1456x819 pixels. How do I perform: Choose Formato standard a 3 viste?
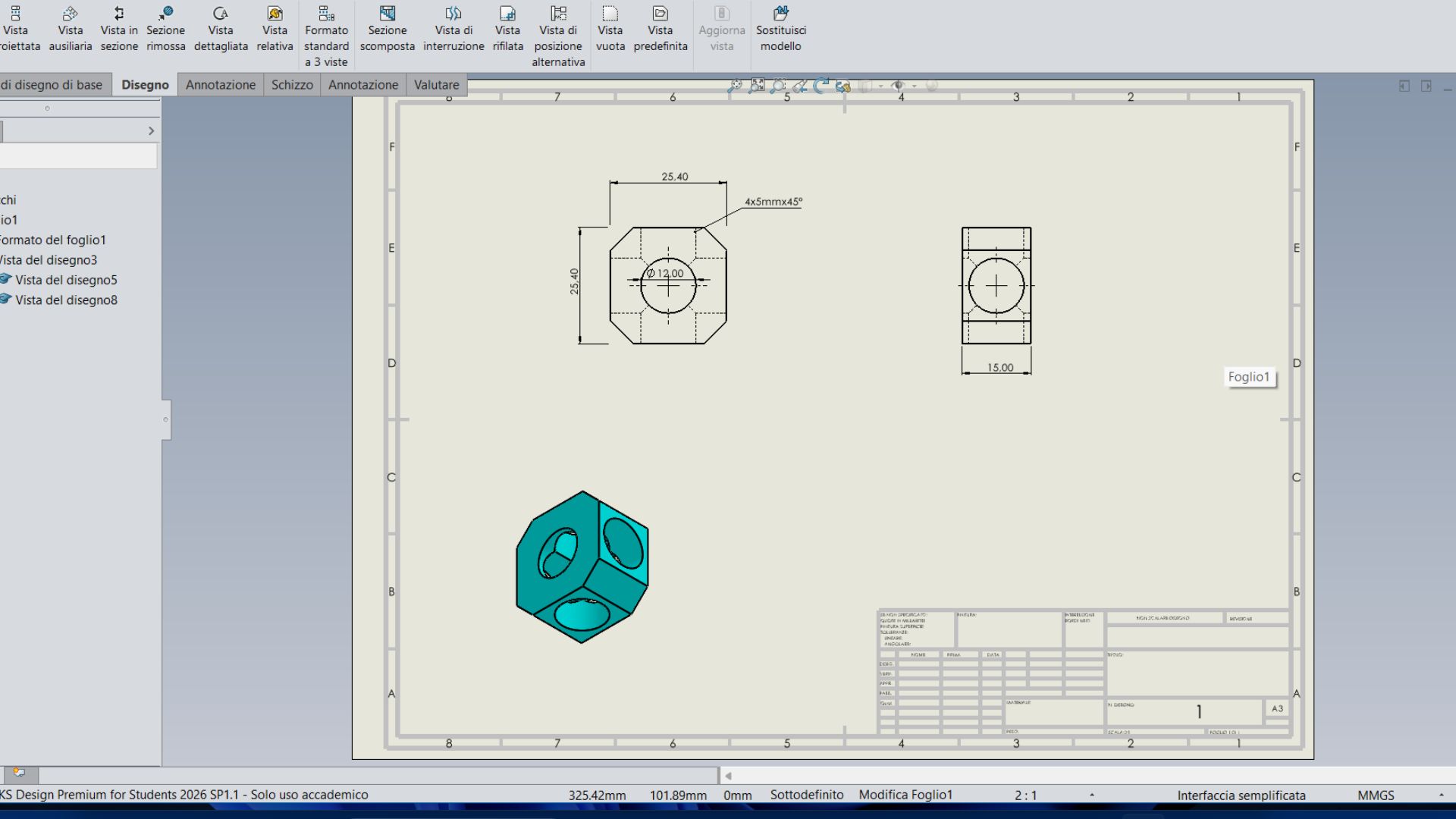pos(326,36)
